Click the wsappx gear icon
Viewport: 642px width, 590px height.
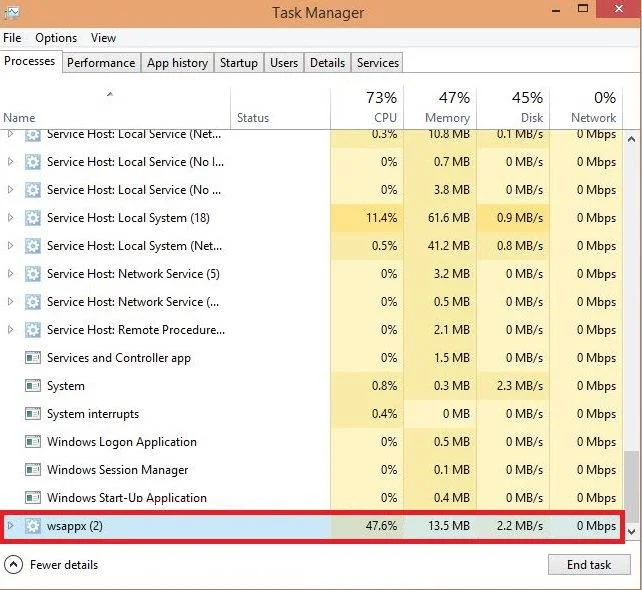tap(33, 526)
